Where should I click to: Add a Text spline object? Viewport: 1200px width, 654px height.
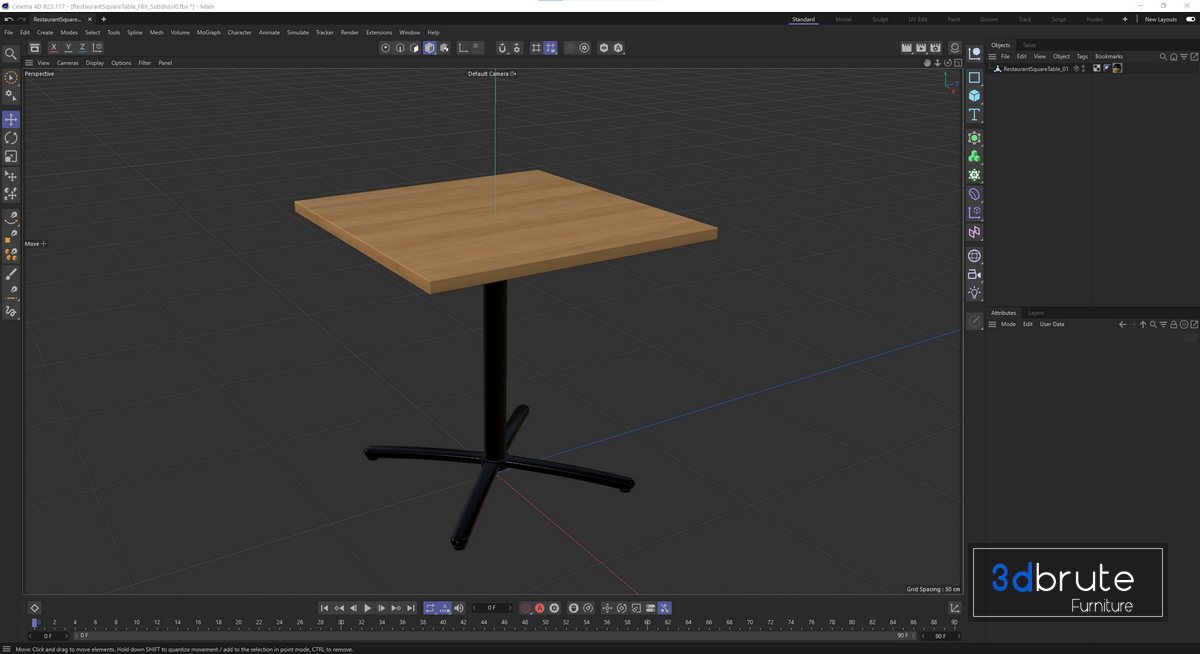click(x=974, y=115)
